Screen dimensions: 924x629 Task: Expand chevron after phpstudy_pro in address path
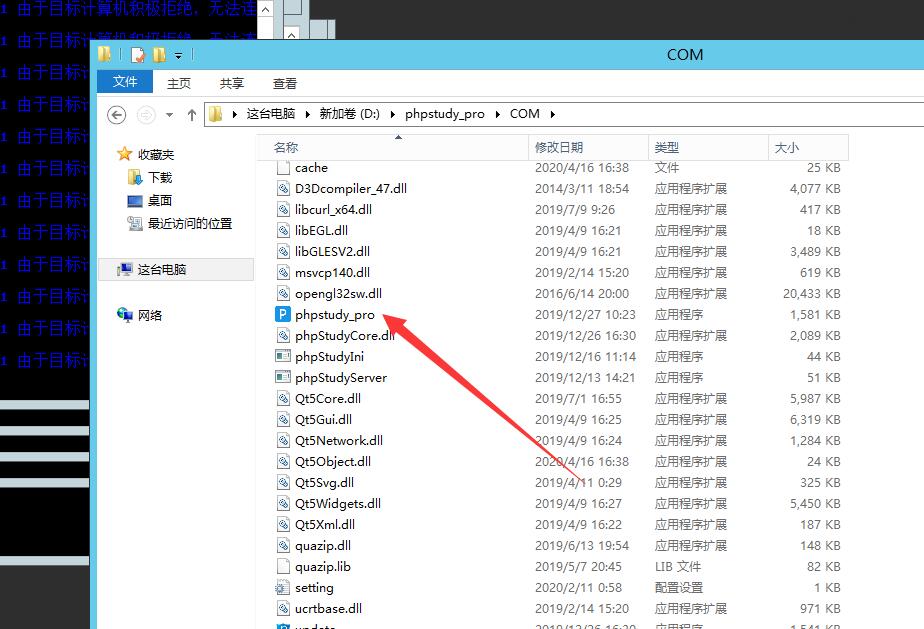tap(497, 114)
